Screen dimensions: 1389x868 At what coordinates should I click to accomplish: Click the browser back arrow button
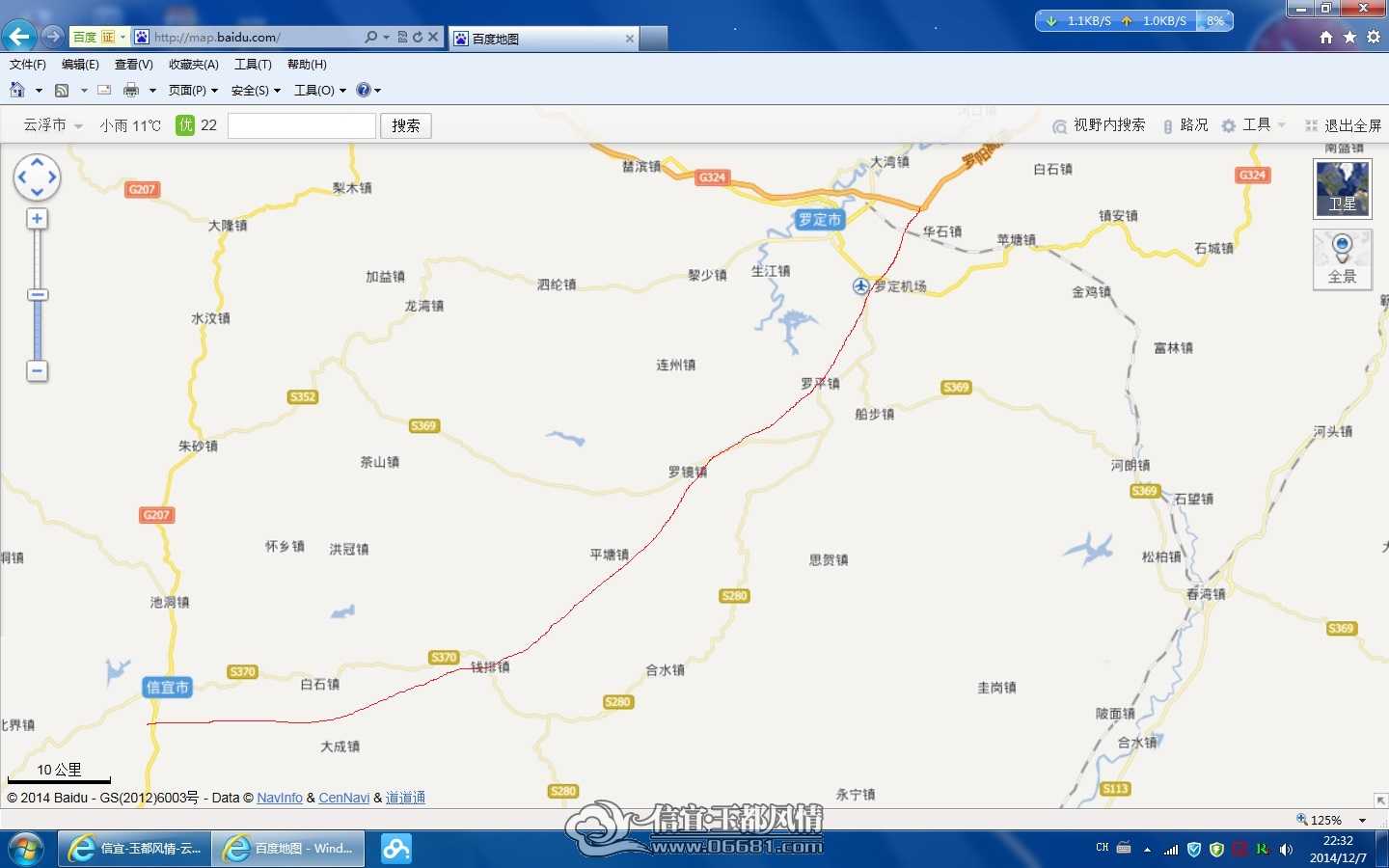pos(18,37)
